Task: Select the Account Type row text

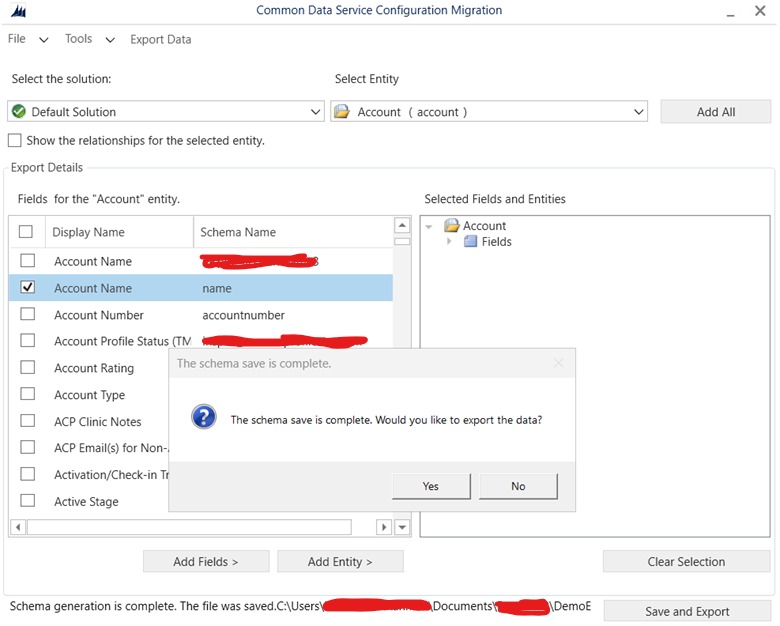Action: point(90,395)
